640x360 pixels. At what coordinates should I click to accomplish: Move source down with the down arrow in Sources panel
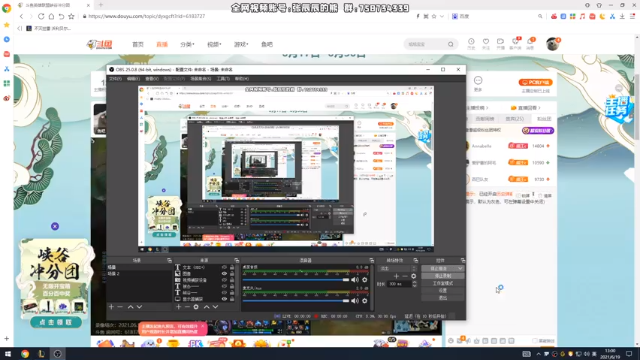tap(216, 307)
